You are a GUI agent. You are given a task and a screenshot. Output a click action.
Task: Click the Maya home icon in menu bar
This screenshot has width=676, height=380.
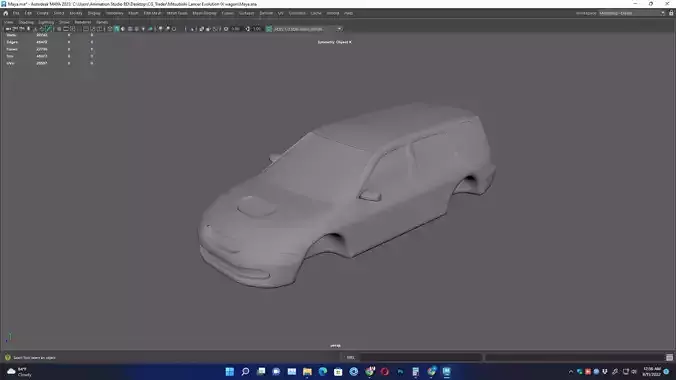point(6,13)
